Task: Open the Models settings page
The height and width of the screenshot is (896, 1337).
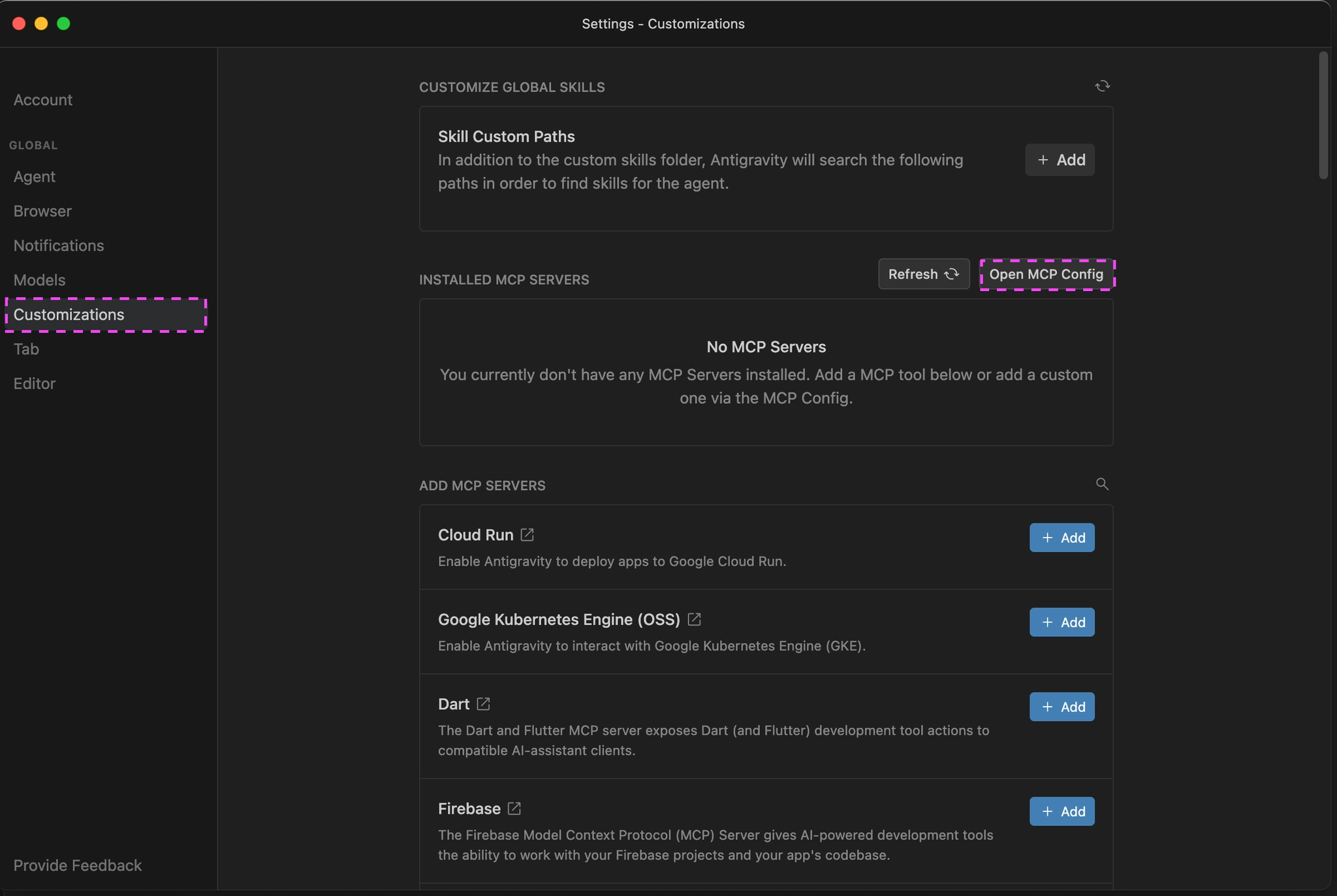Action: coord(39,281)
